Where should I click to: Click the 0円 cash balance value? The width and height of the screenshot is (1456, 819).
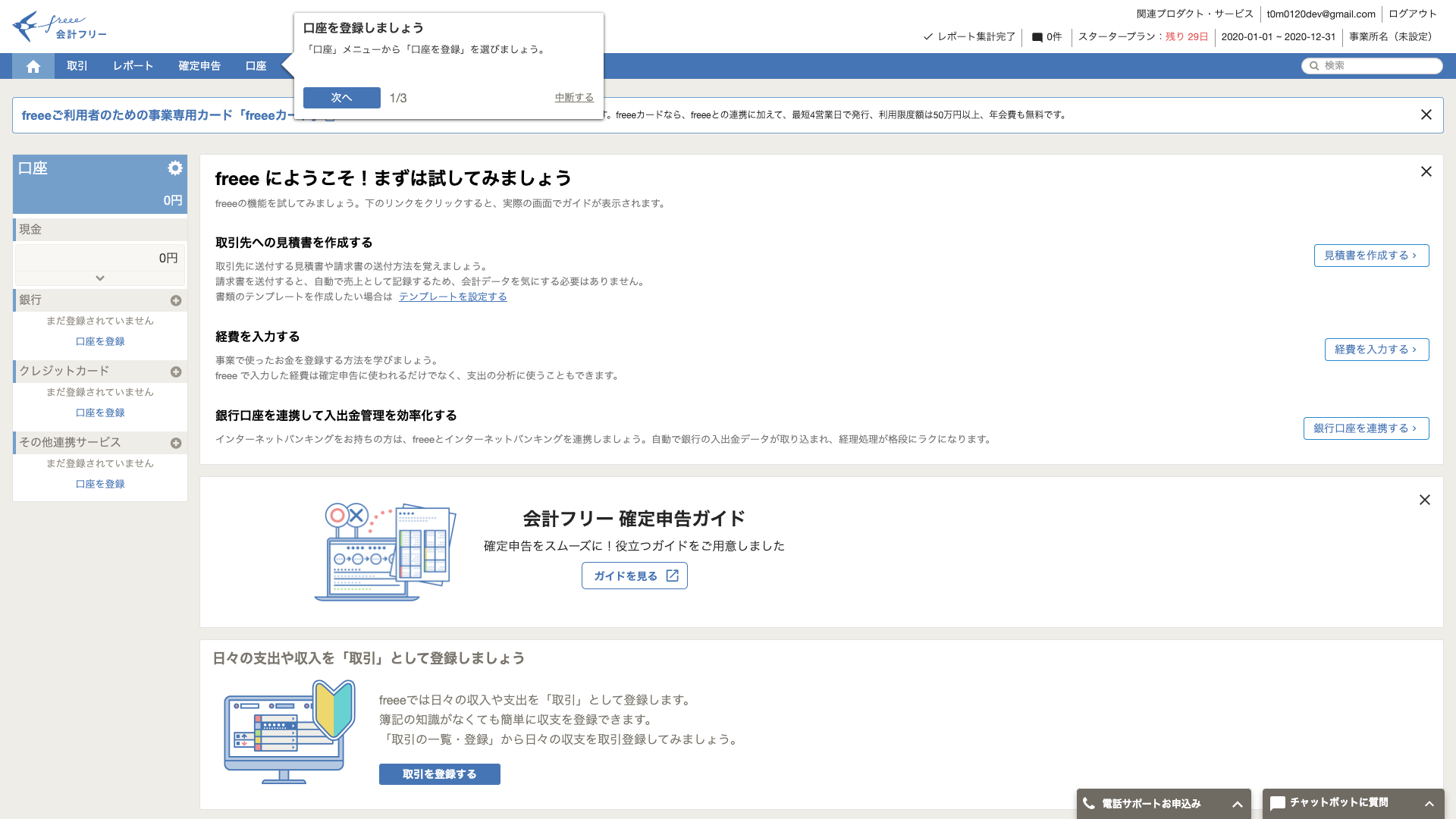[x=168, y=259]
